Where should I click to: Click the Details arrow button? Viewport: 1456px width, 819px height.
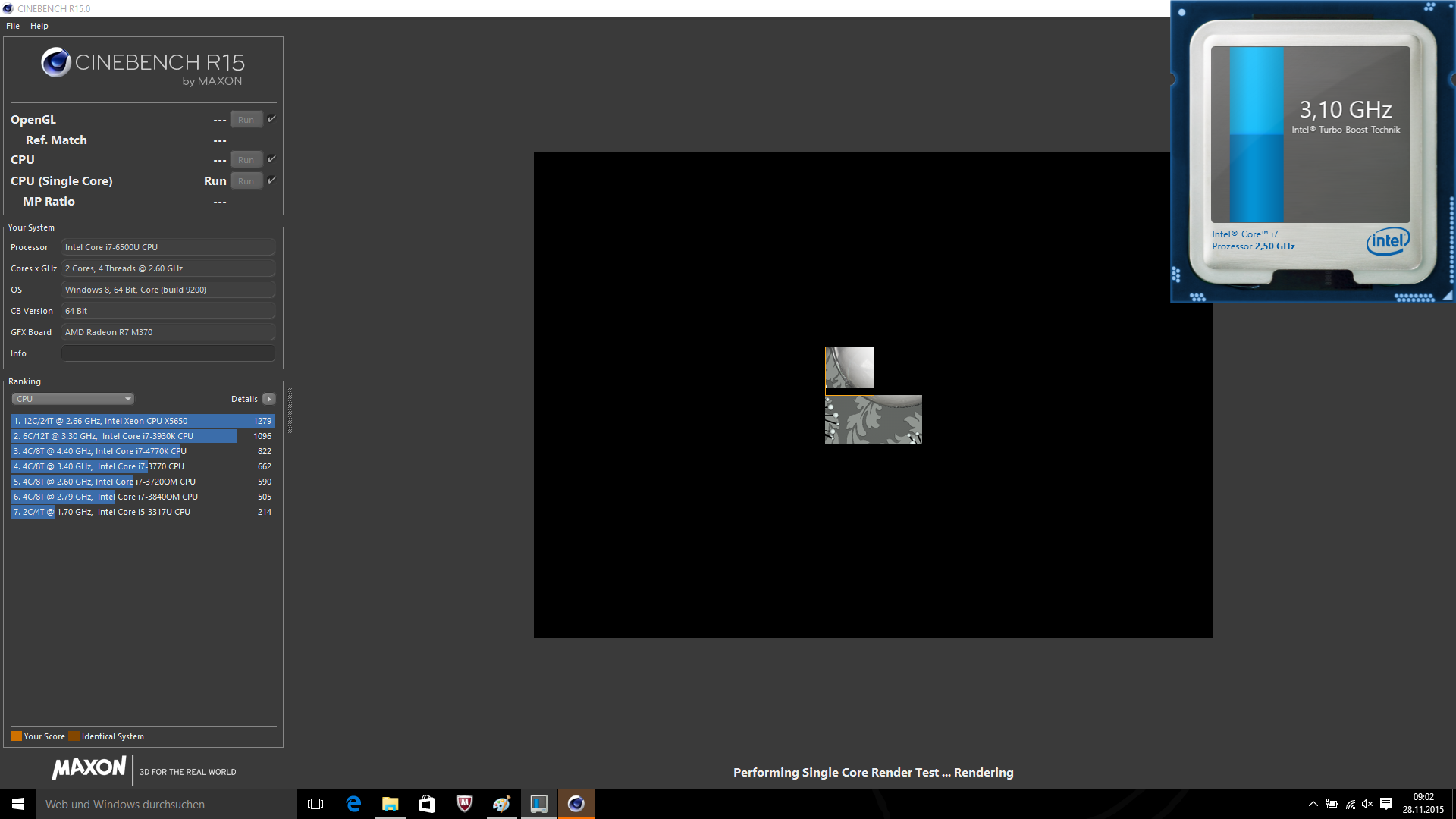(x=269, y=399)
